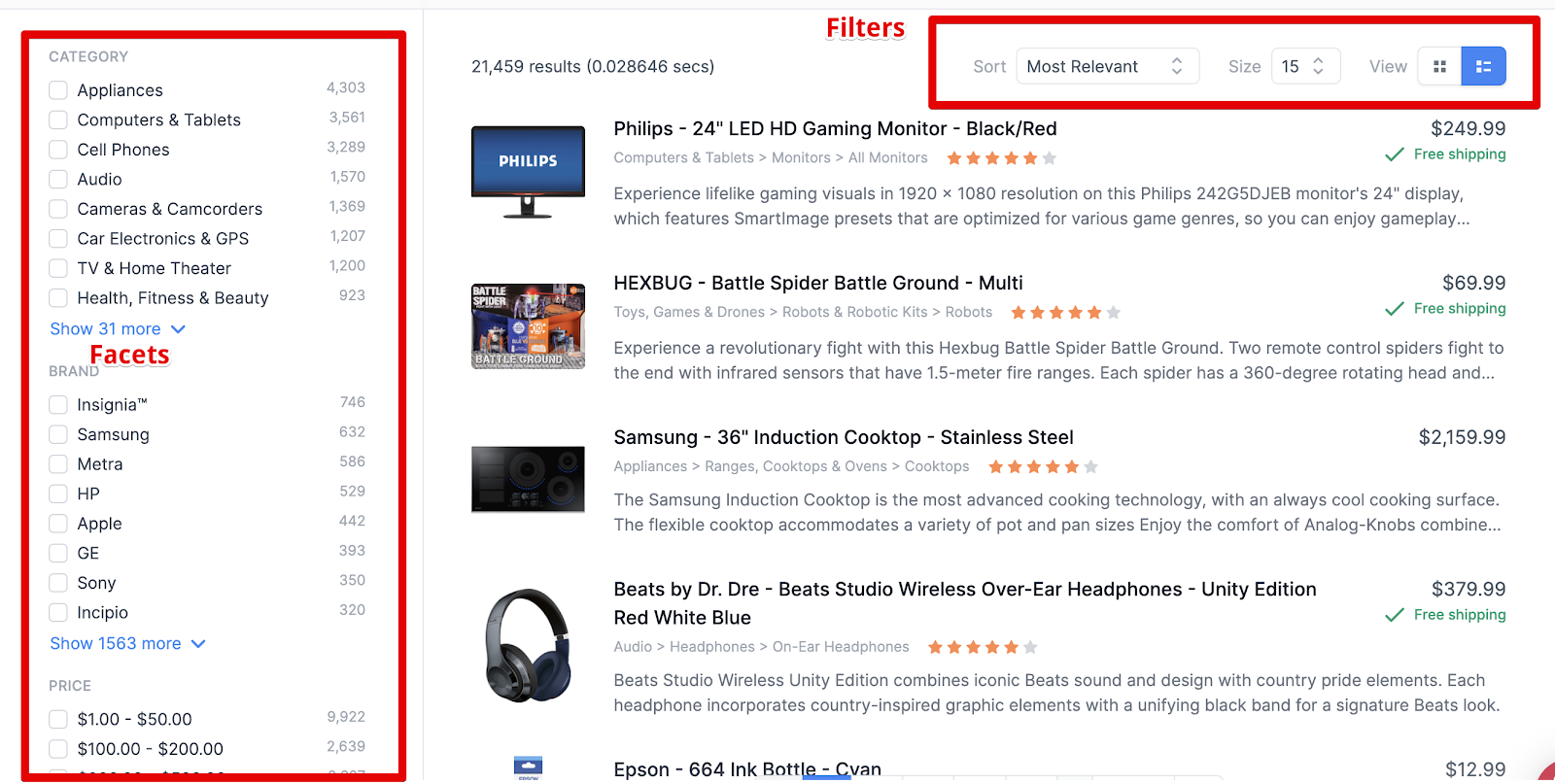The height and width of the screenshot is (784, 1555).
Task: Check the Appliances category filter
Action: 58,90
